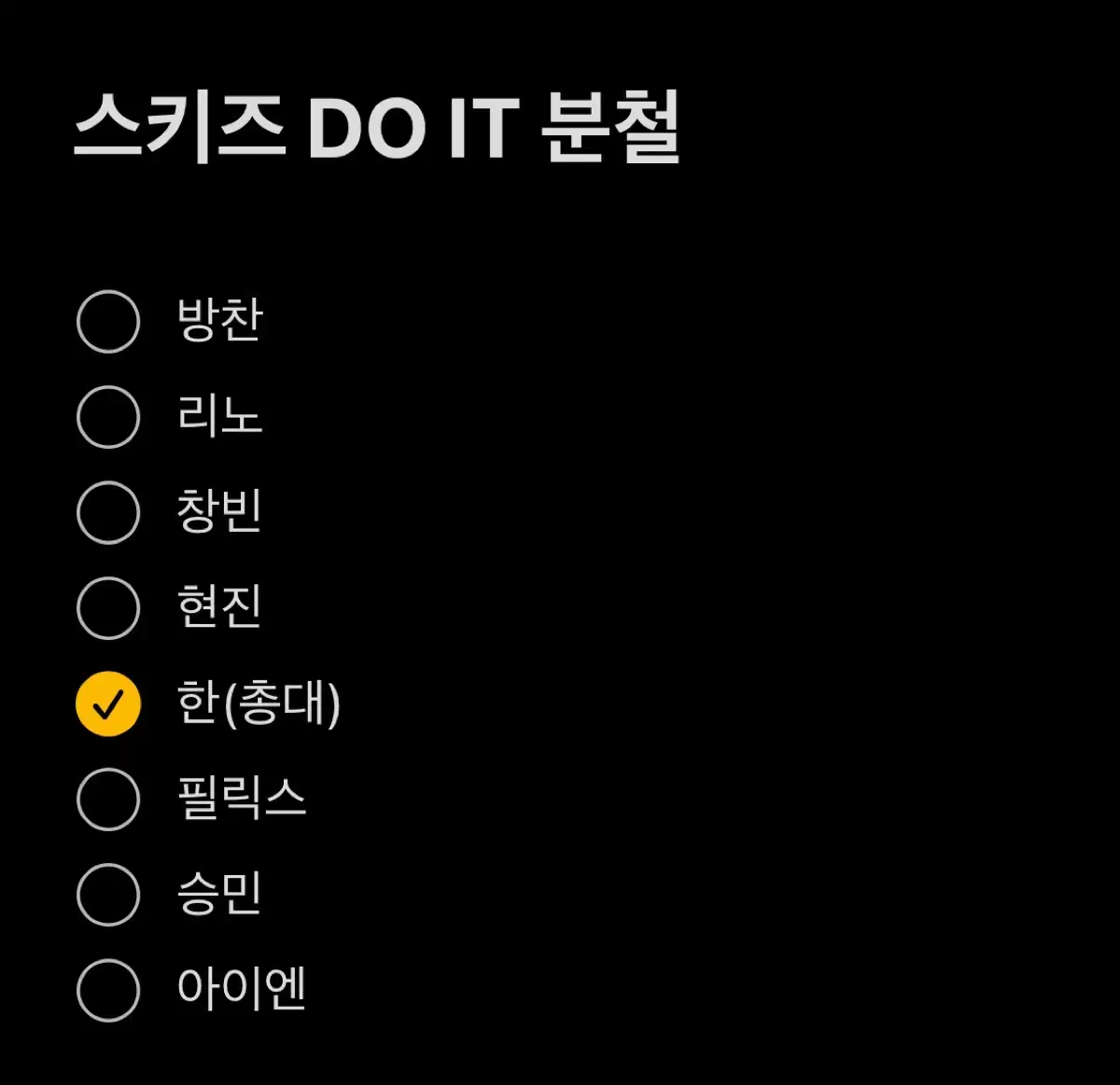The image size is (1120, 1085).
Task: Tap the 필릭스 option label text
Action: coord(242,799)
